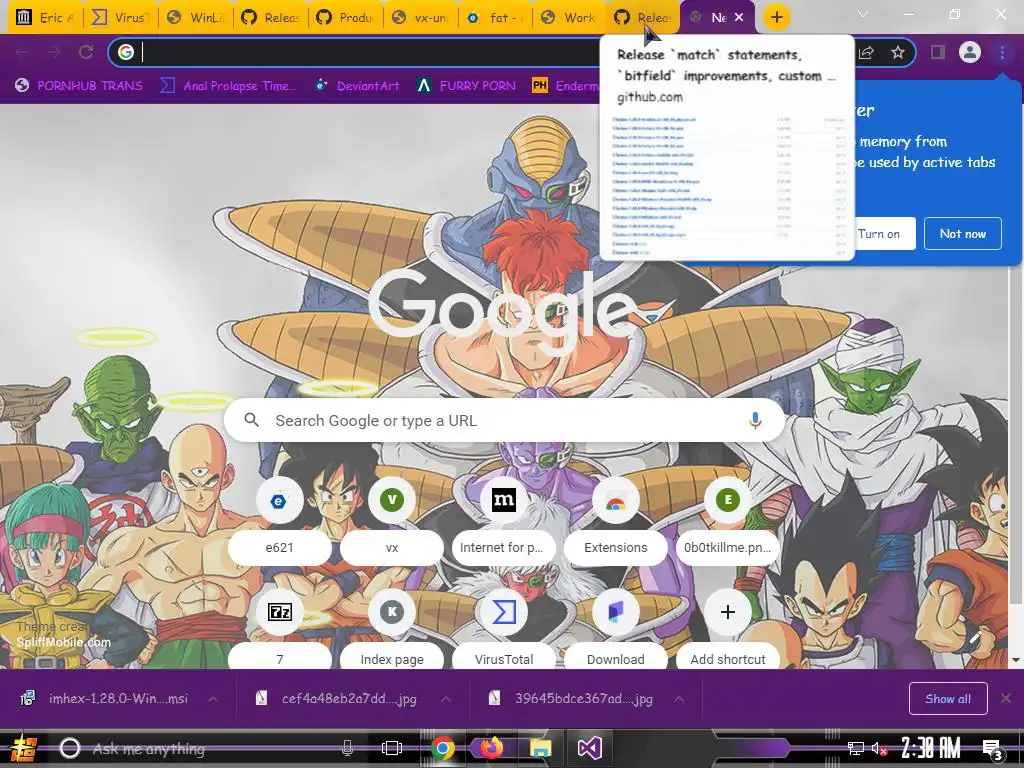Image resolution: width=1024 pixels, height=768 pixels.
Task: Open cef4a48eb2a7dd jpg download
Action: pos(336,699)
